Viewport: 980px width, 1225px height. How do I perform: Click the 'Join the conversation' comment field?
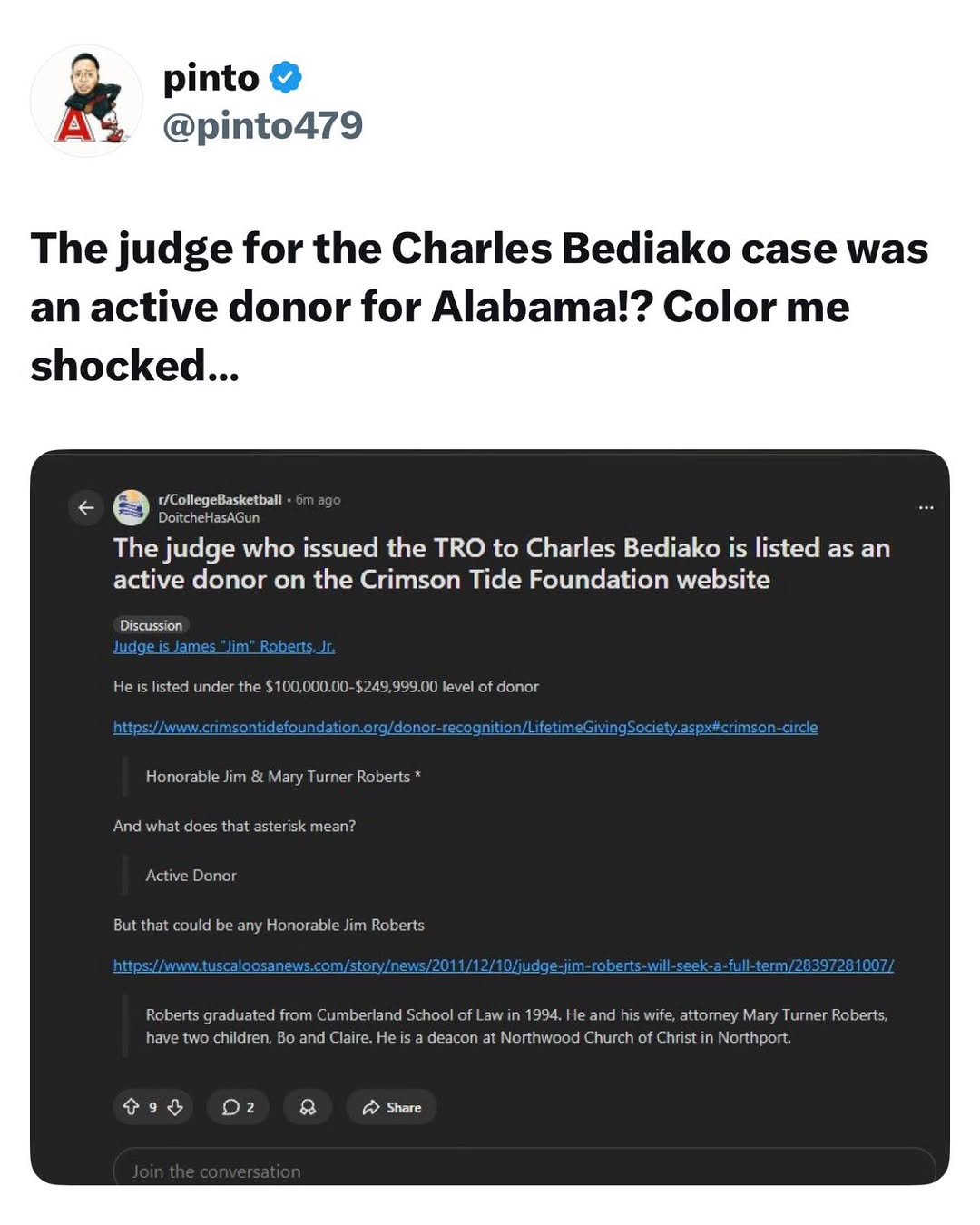(x=524, y=1170)
